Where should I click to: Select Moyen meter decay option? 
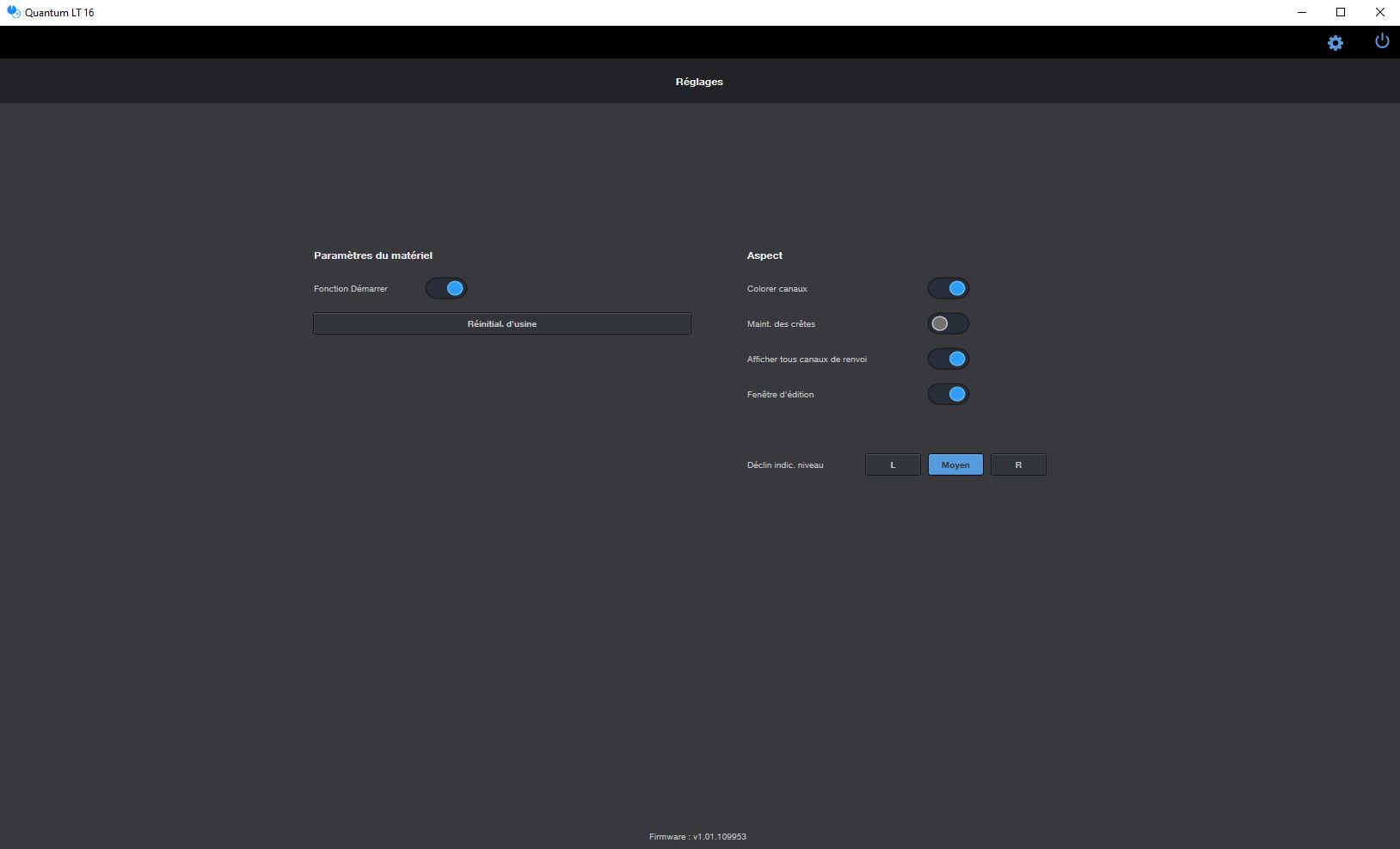coord(955,464)
